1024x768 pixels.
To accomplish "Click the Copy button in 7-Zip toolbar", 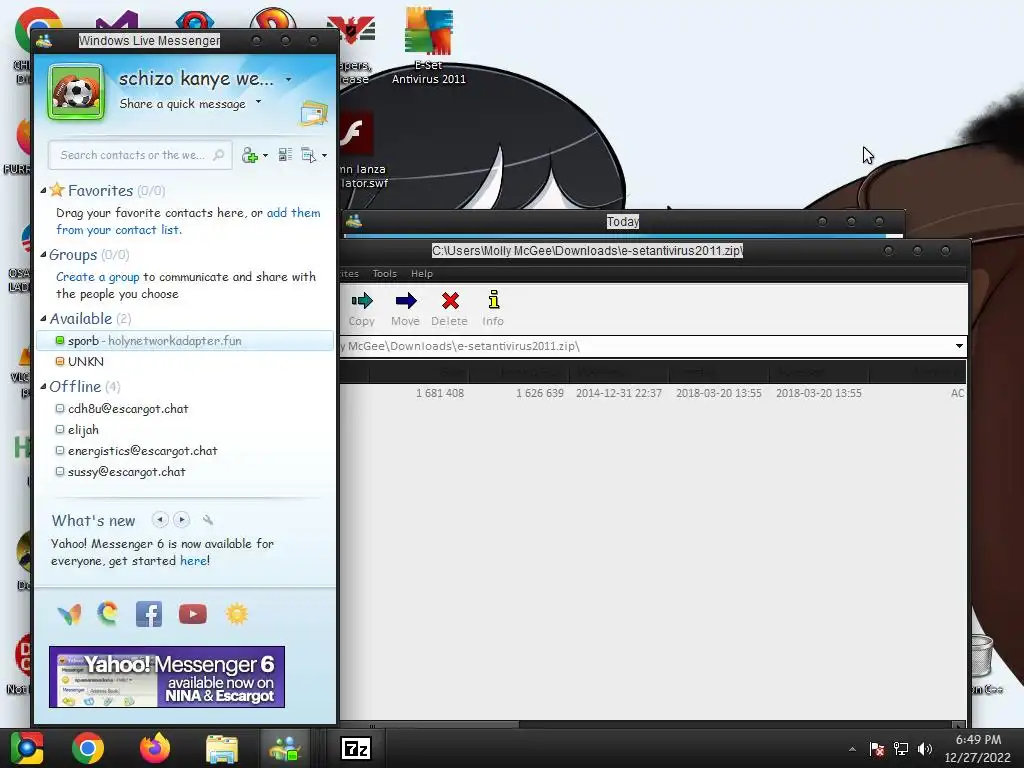I will pos(362,309).
